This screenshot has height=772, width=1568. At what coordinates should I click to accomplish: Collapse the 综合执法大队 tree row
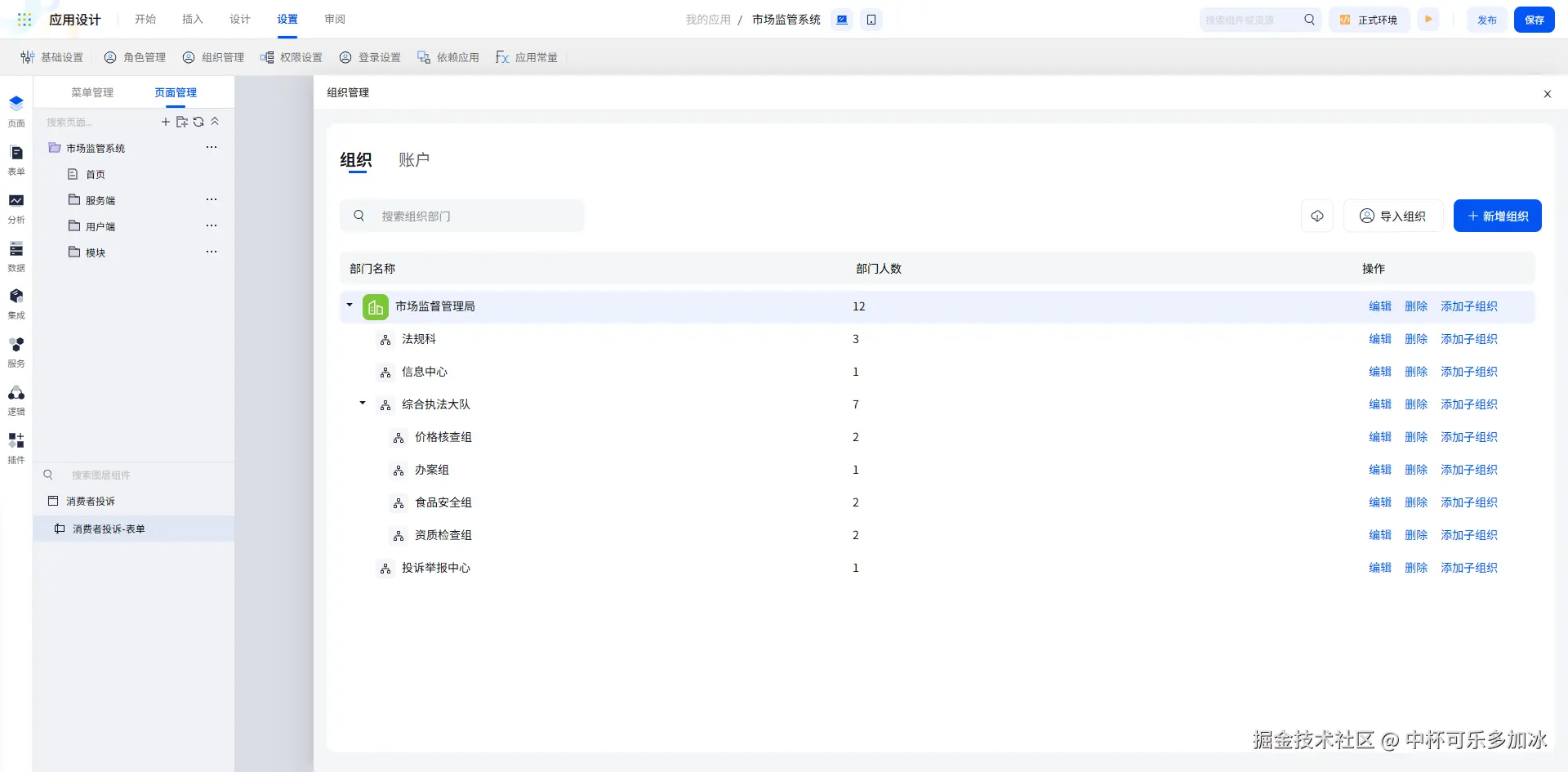[x=363, y=404]
